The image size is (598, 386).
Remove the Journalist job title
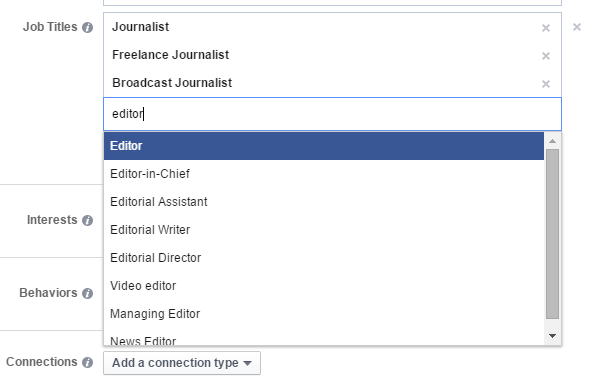[x=546, y=28]
